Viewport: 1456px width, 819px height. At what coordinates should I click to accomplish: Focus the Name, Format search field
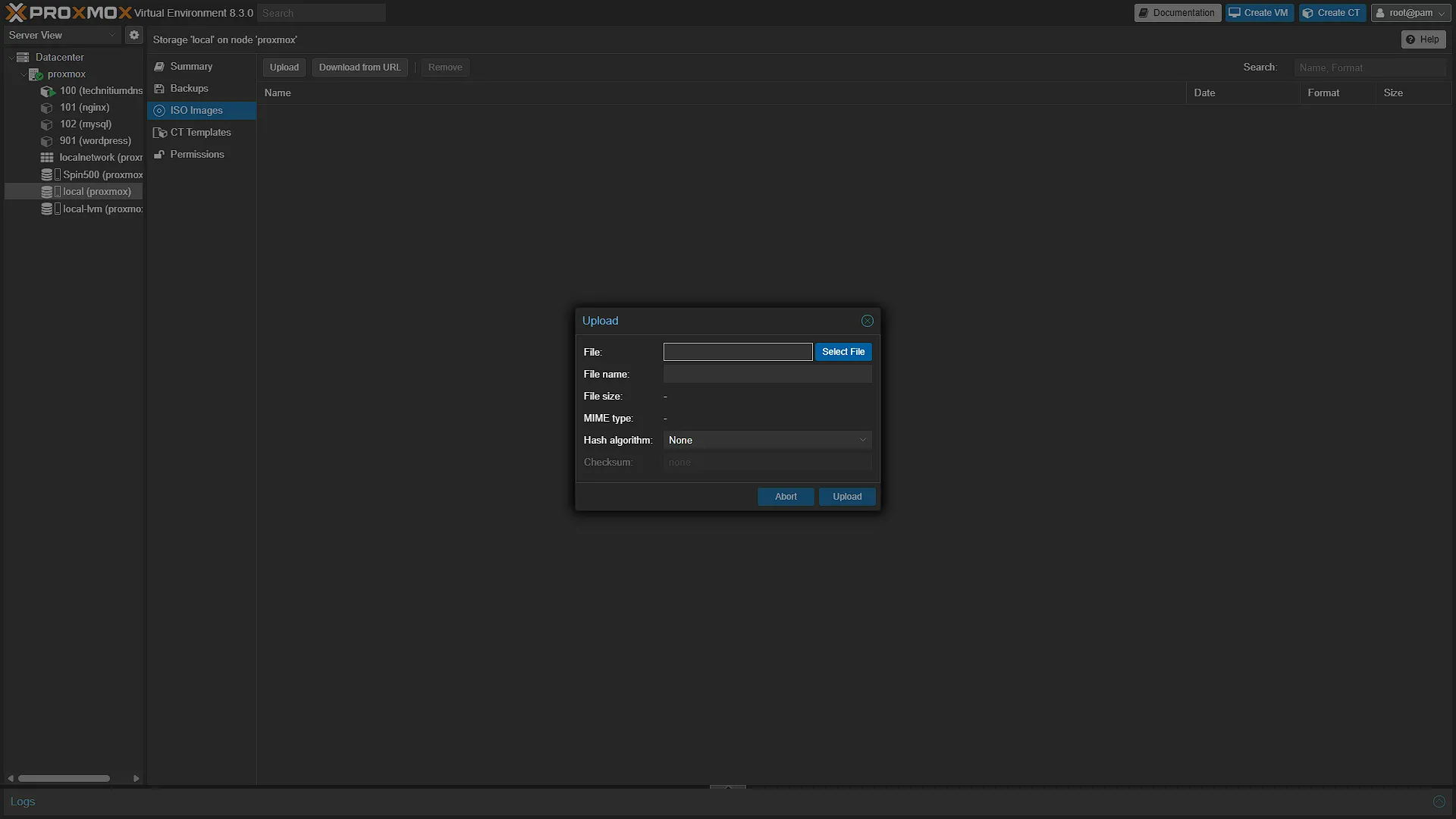point(1370,67)
